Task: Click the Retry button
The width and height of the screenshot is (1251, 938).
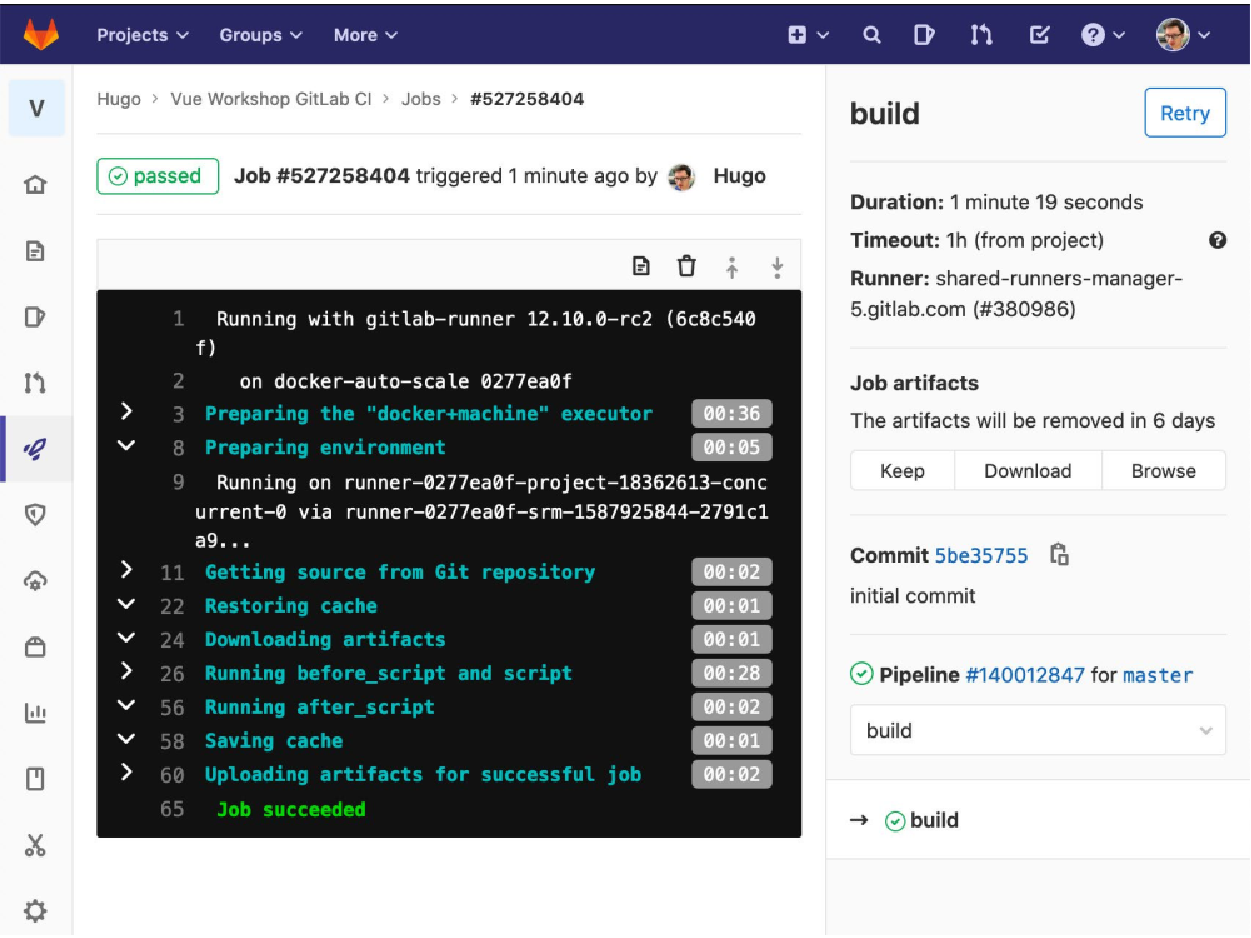Action: [x=1185, y=113]
